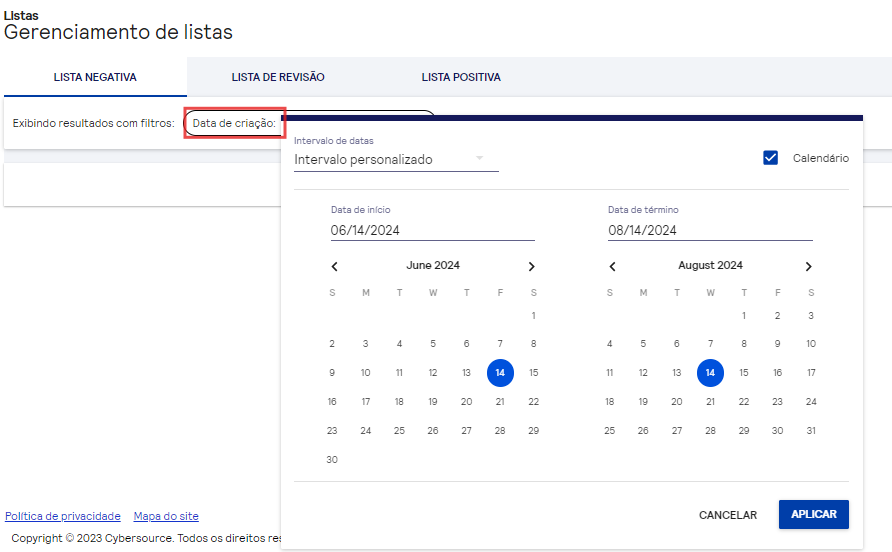892x552 pixels.
Task: Open the Intervalo de datas dropdown
Action: click(396, 159)
